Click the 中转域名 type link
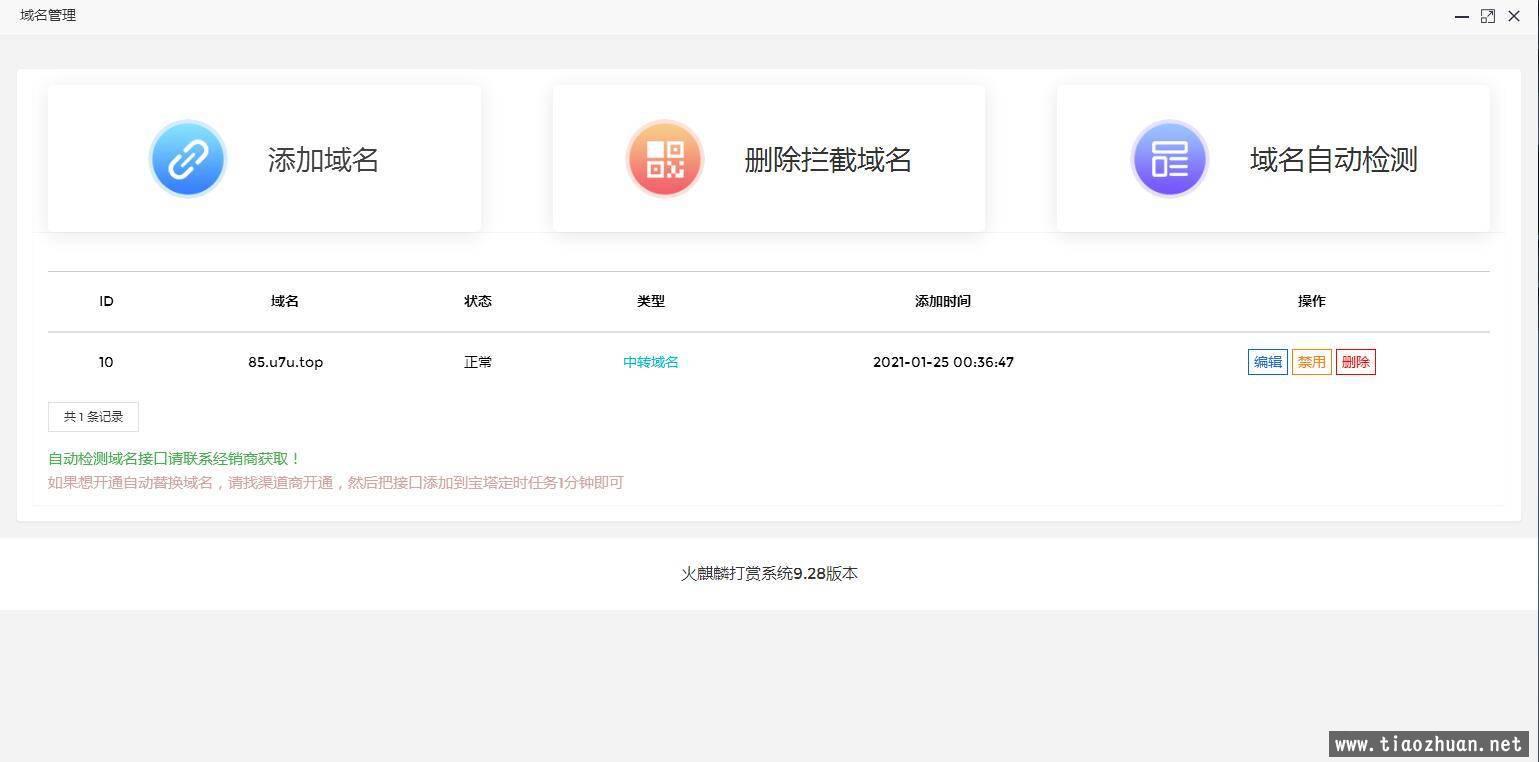1539x762 pixels. [x=651, y=362]
